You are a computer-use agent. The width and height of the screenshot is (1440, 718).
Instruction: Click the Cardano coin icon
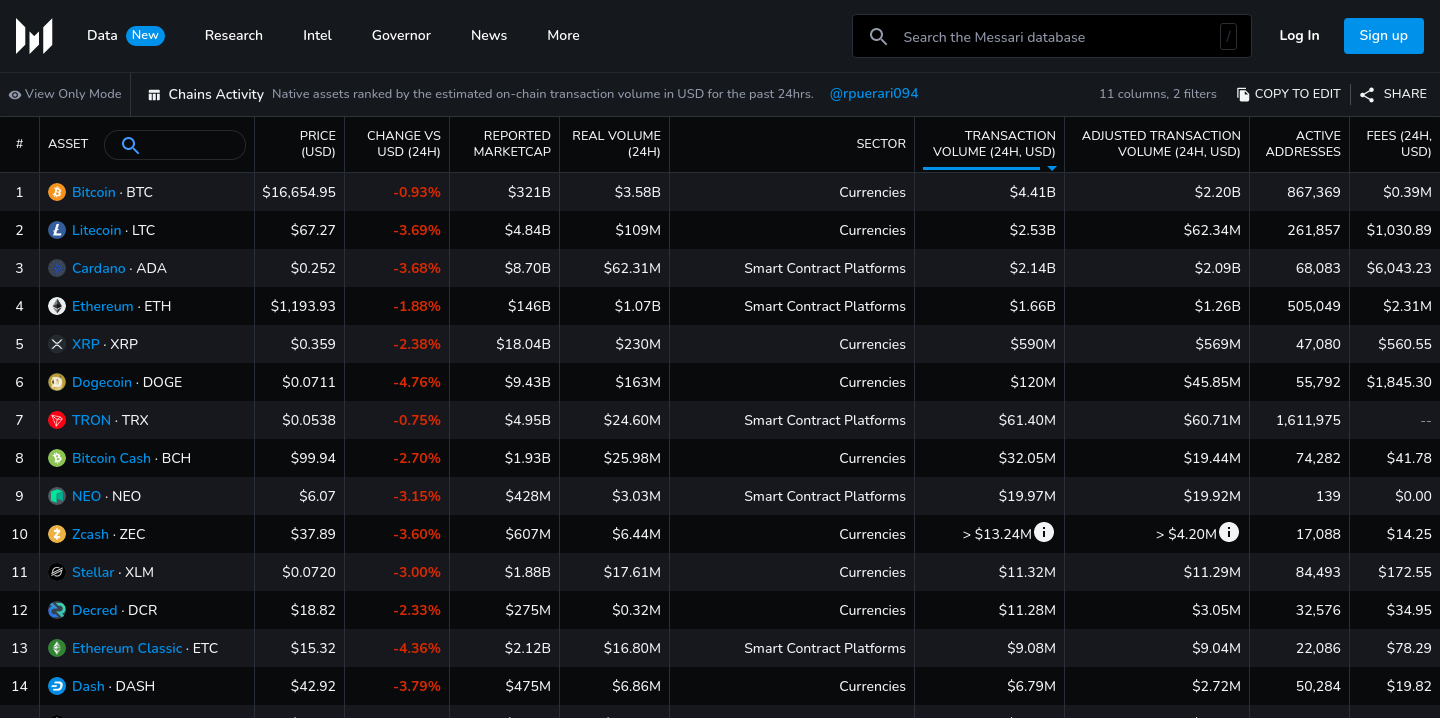57,268
